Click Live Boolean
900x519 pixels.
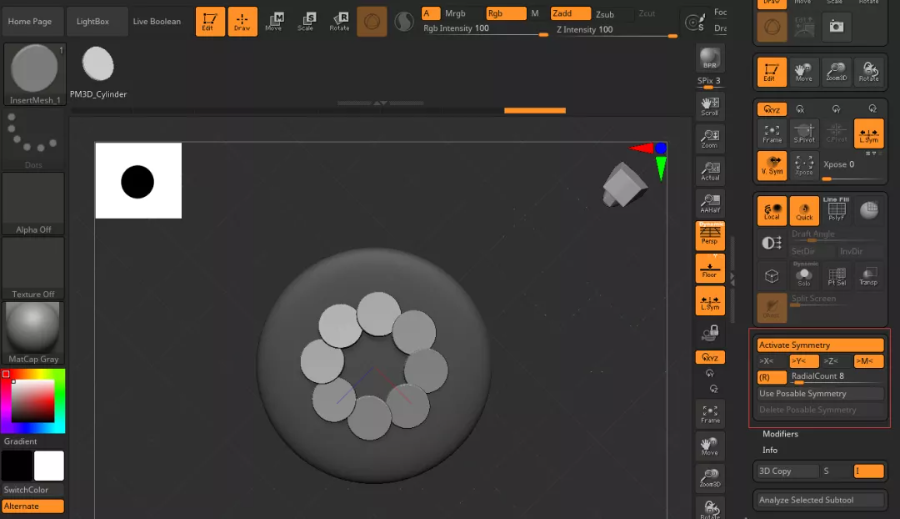(x=157, y=21)
